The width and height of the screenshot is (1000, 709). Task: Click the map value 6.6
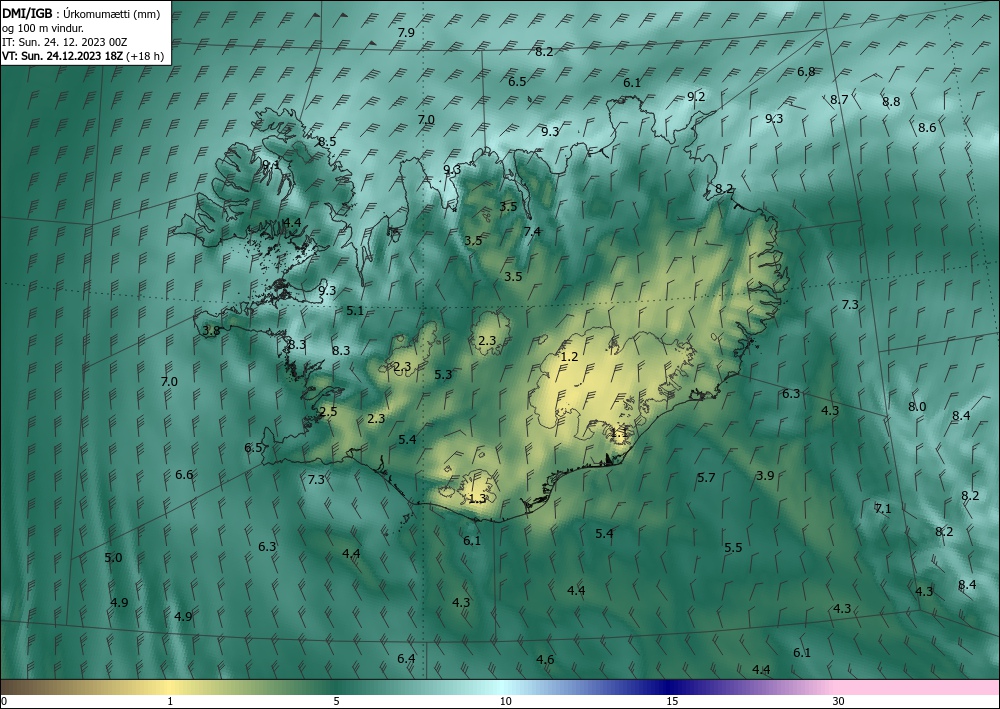(x=184, y=474)
